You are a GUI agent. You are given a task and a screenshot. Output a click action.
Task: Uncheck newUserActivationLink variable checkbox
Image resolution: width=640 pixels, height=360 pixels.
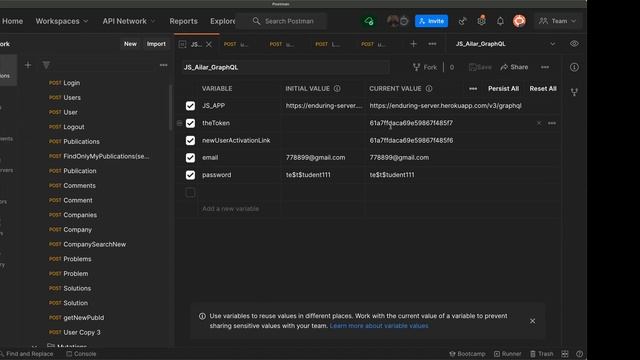[190, 140]
